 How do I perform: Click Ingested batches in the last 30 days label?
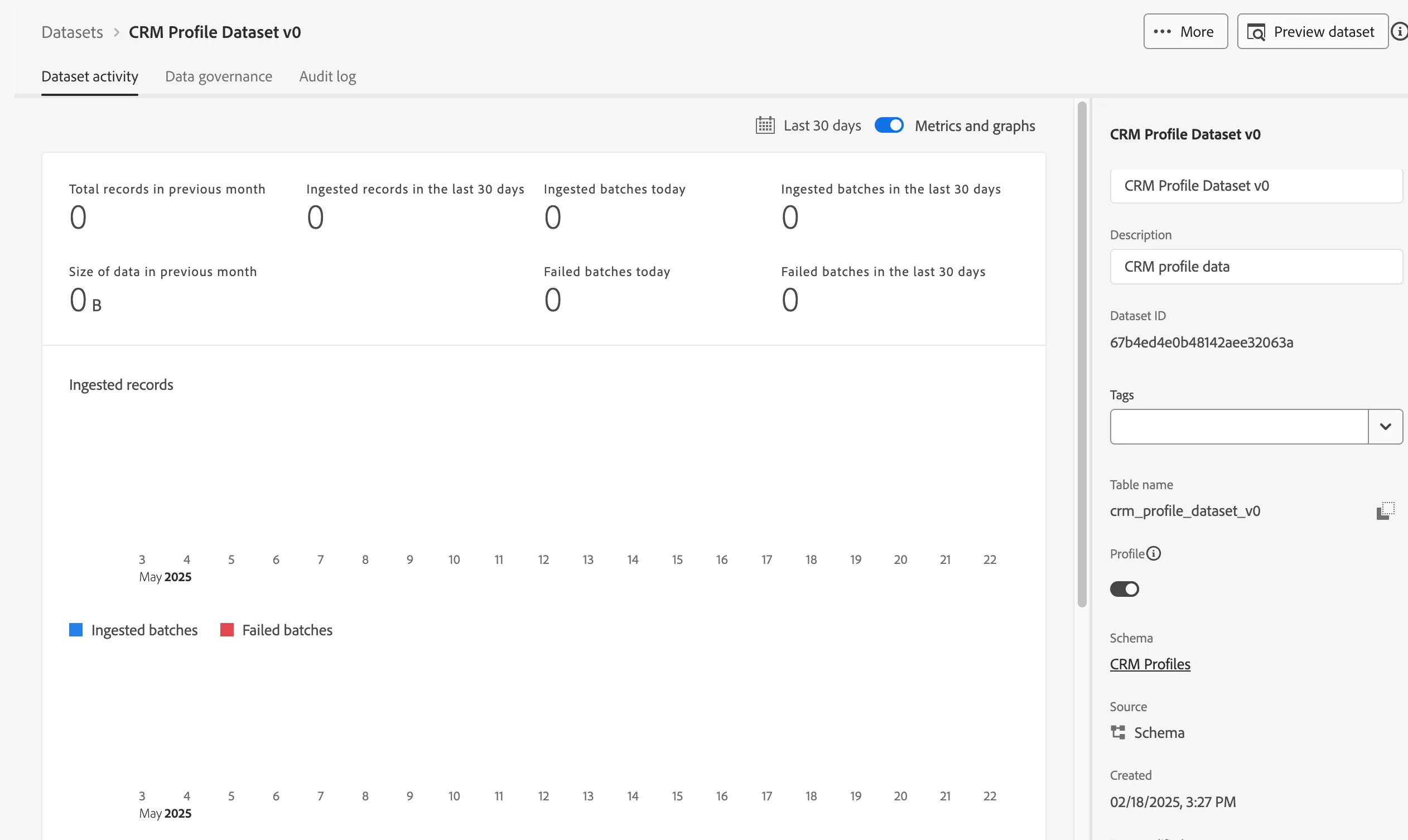coord(890,189)
